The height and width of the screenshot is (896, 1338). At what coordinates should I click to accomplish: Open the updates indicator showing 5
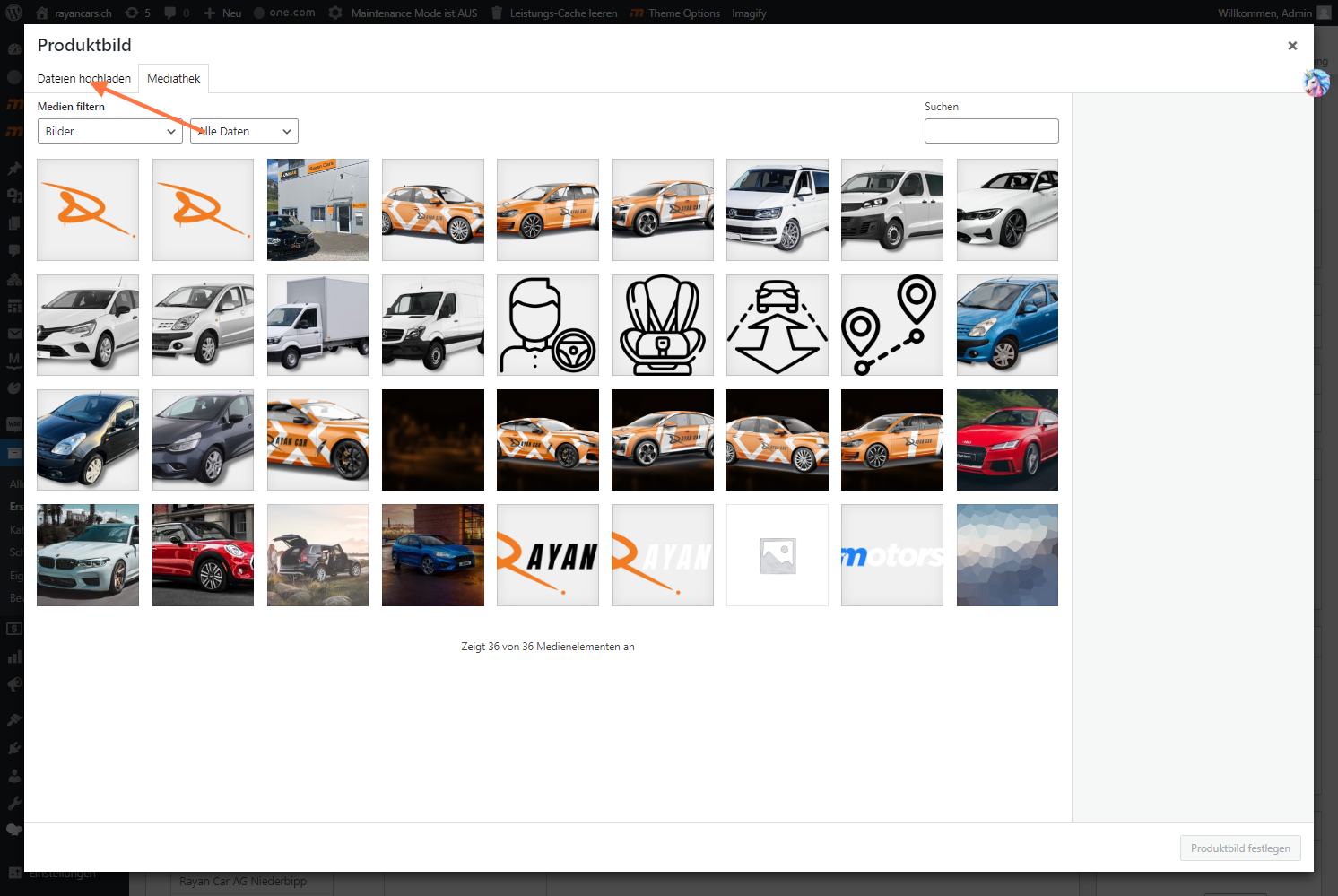[138, 13]
